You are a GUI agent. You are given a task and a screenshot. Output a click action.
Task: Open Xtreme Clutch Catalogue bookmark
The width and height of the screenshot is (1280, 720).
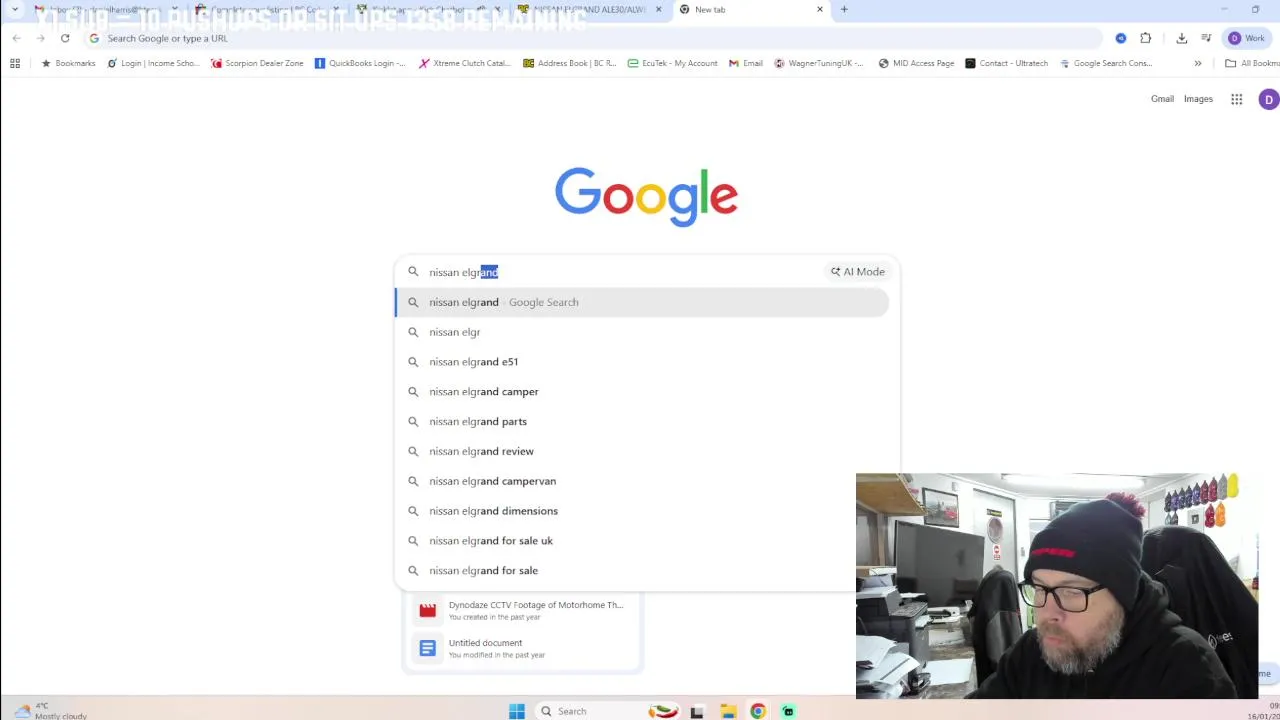click(x=465, y=63)
